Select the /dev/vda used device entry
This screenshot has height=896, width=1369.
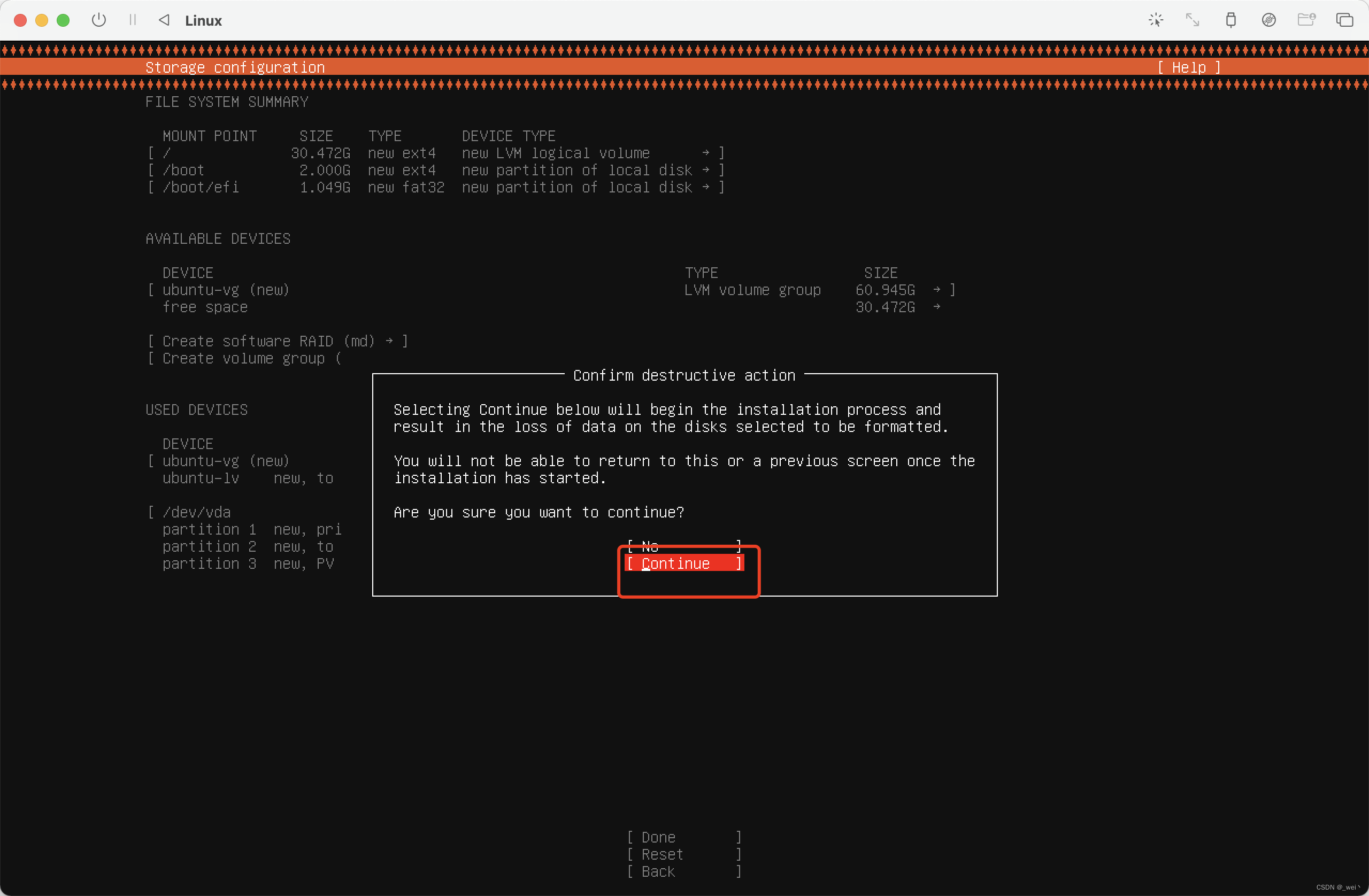click(196, 512)
